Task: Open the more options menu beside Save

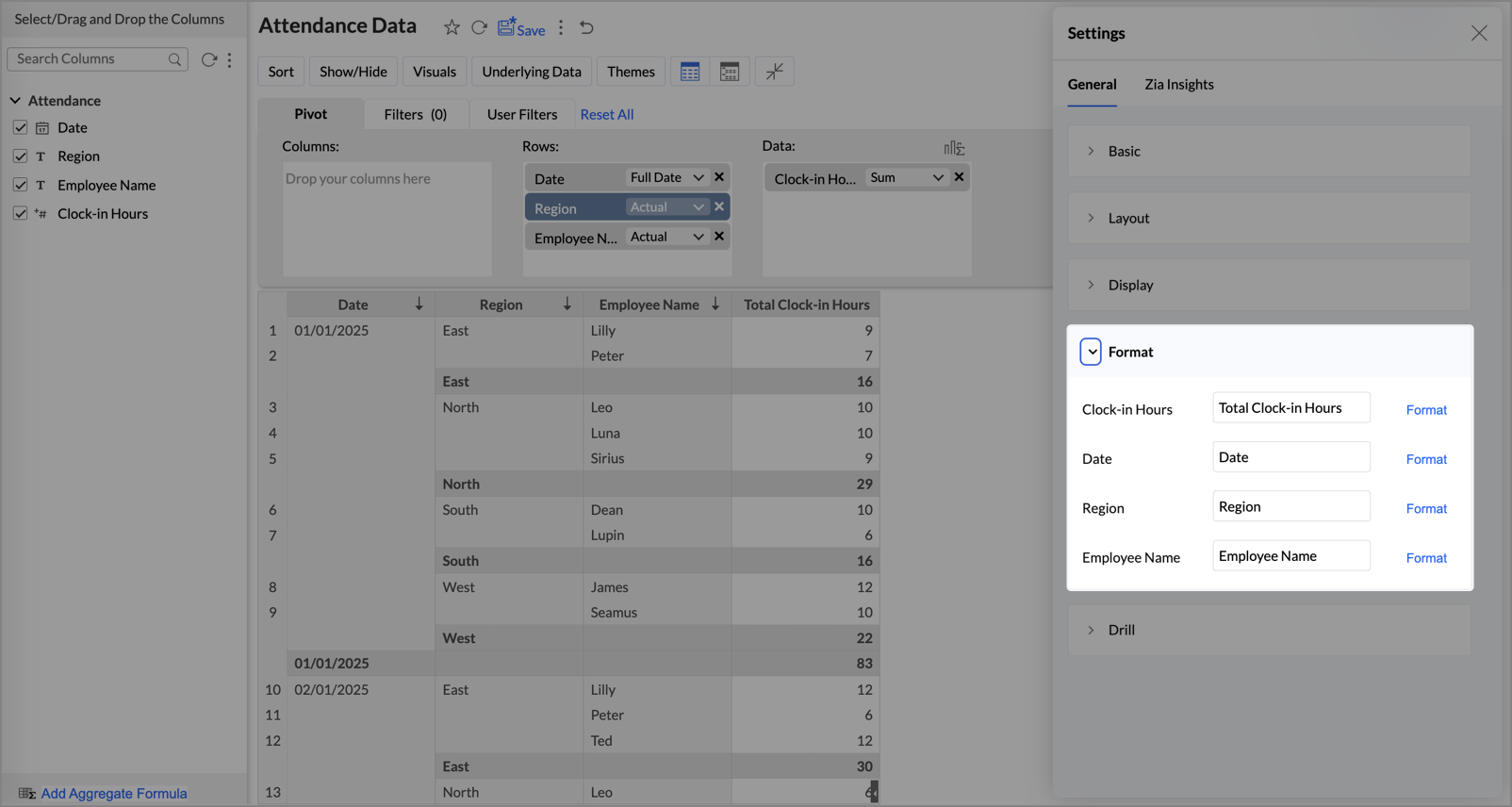Action: (x=561, y=27)
